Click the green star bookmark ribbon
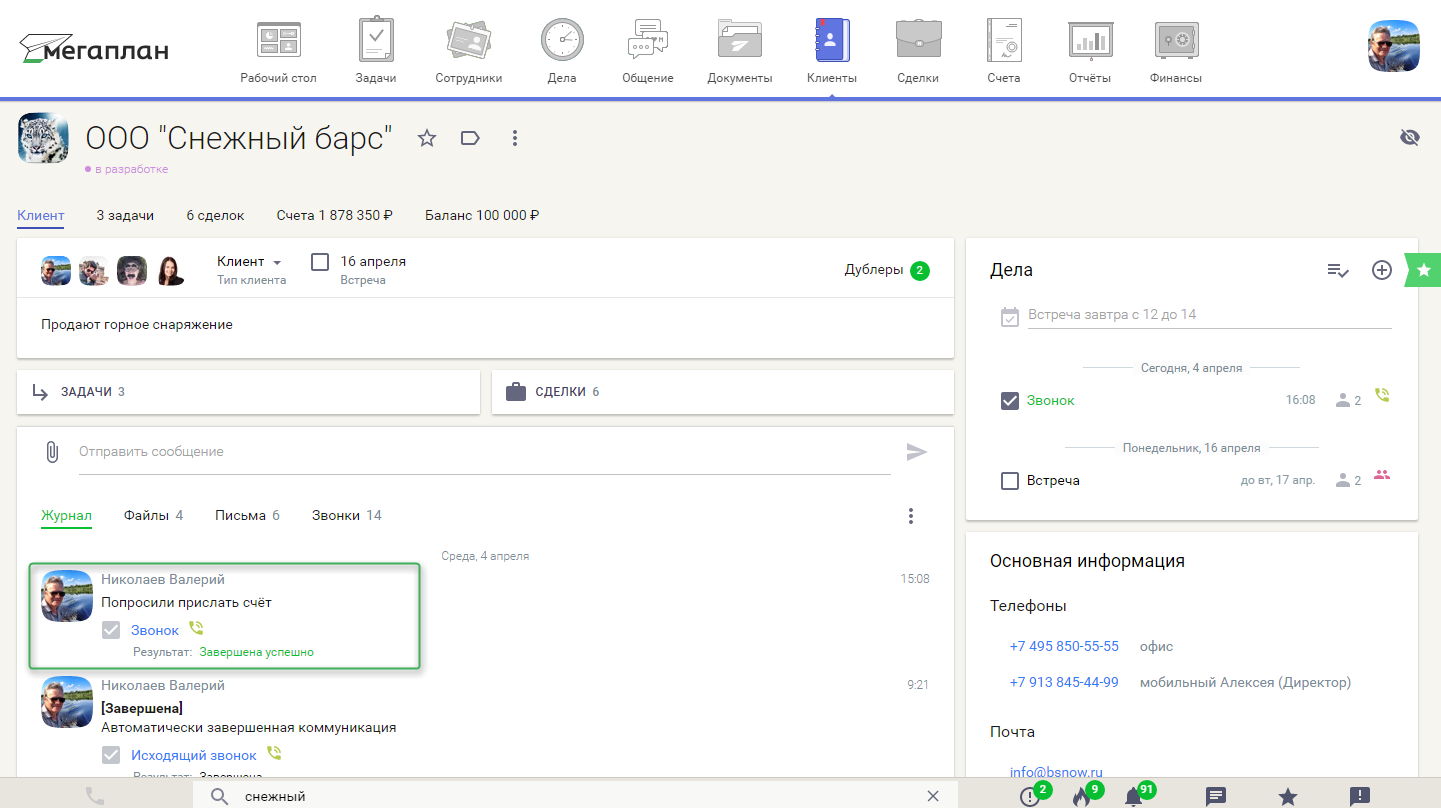The height and width of the screenshot is (808, 1441). tap(1423, 270)
